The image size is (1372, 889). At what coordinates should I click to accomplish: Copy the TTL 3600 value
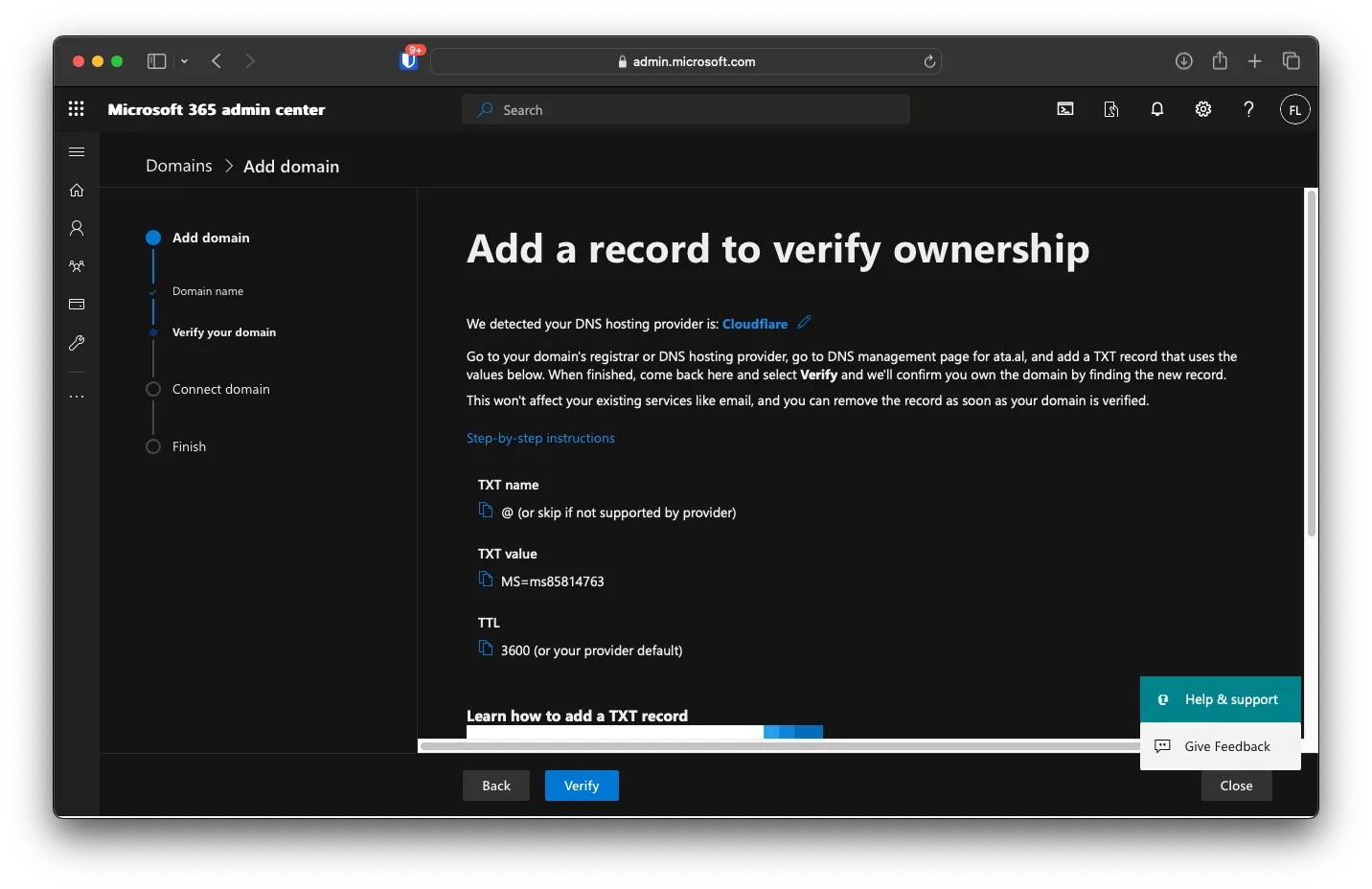486,649
